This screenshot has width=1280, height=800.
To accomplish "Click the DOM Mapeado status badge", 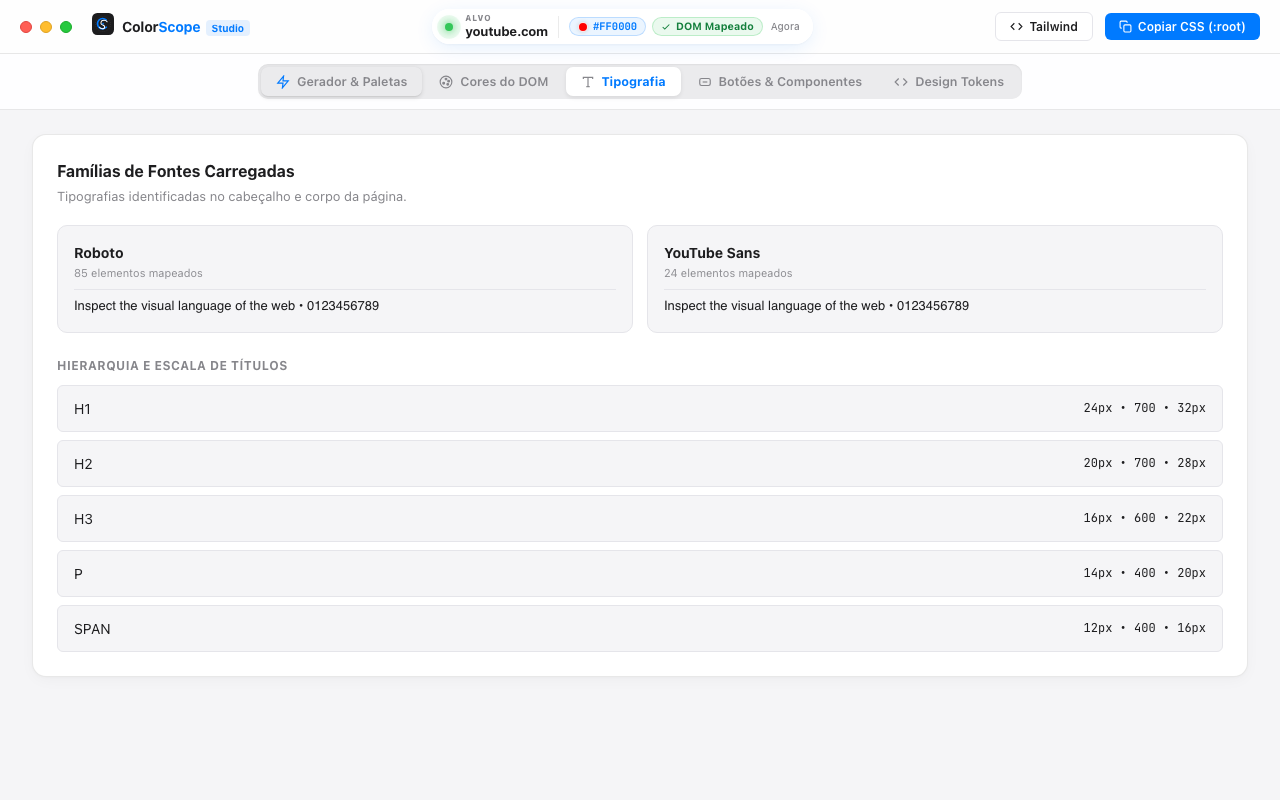I will click(x=707, y=27).
